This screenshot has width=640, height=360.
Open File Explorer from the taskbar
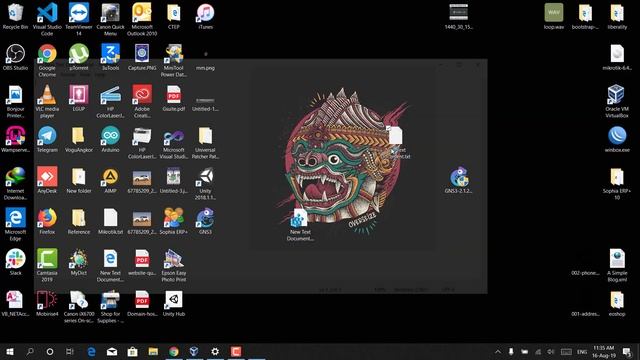click(x=153, y=351)
